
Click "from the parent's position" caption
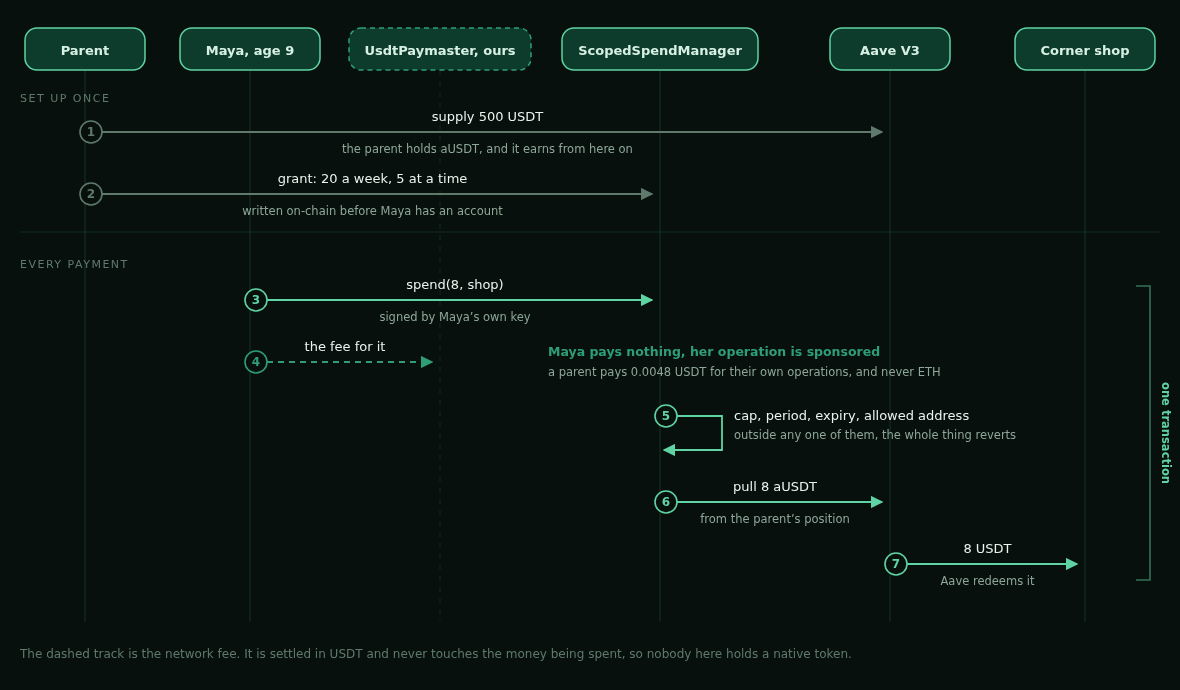[x=775, y=518]
